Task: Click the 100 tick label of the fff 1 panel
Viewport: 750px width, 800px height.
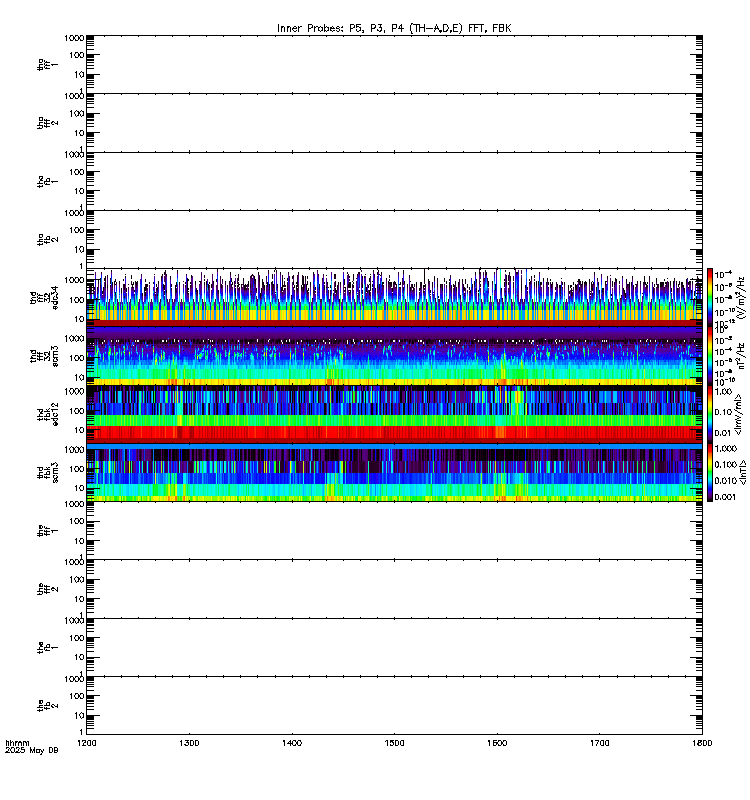Action: [x=77, y=521]
